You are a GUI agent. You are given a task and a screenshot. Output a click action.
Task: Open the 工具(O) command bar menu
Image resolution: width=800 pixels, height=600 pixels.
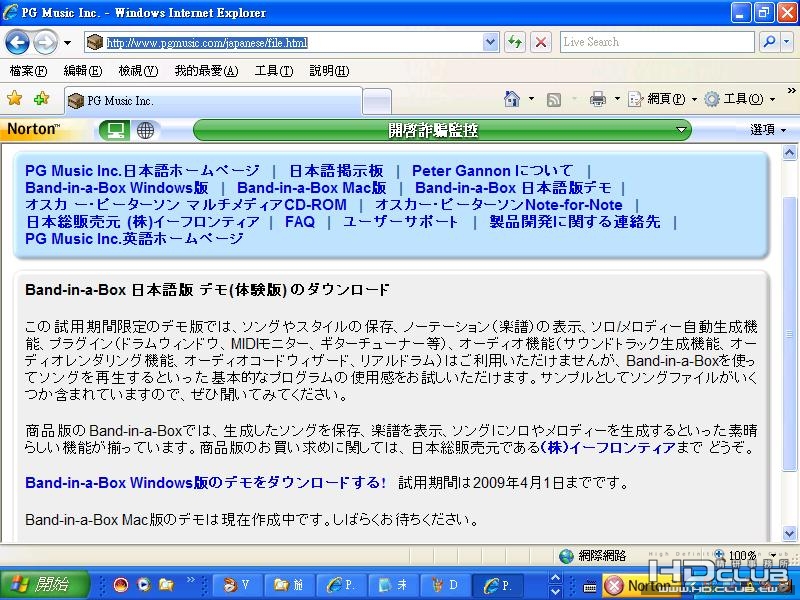click(739, 98)
